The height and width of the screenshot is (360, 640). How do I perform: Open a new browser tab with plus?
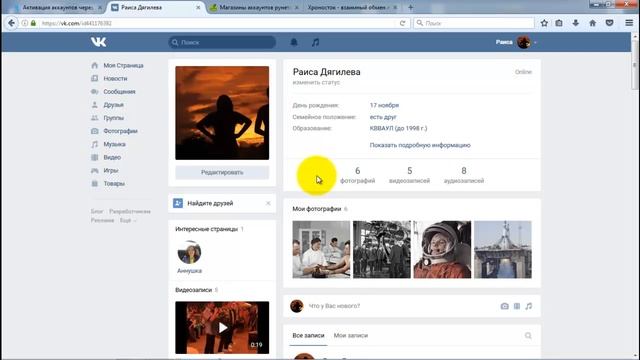click(x=410, y=7)
